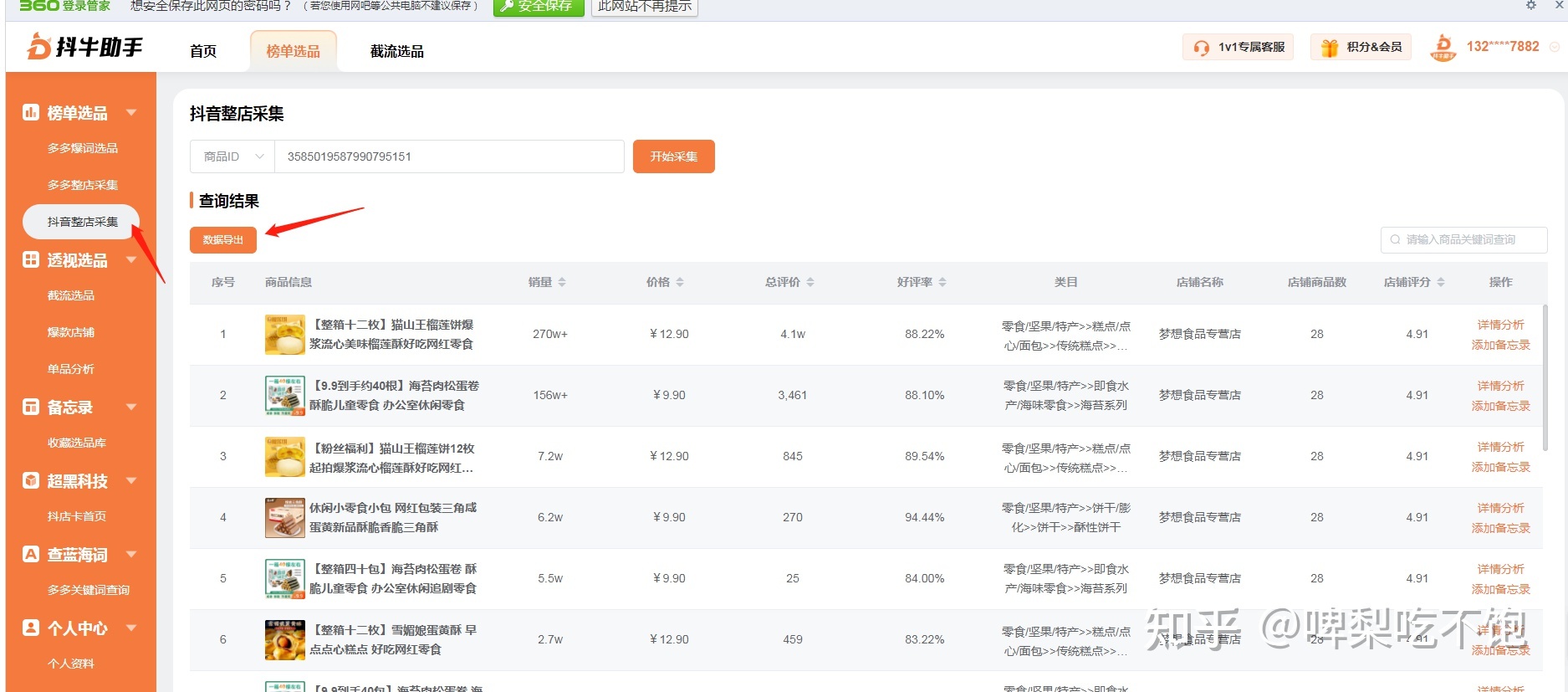Open thumbnail of 整箱四十包 海苔肉松蛋卷 in row 5

click(x=285, y=579)
